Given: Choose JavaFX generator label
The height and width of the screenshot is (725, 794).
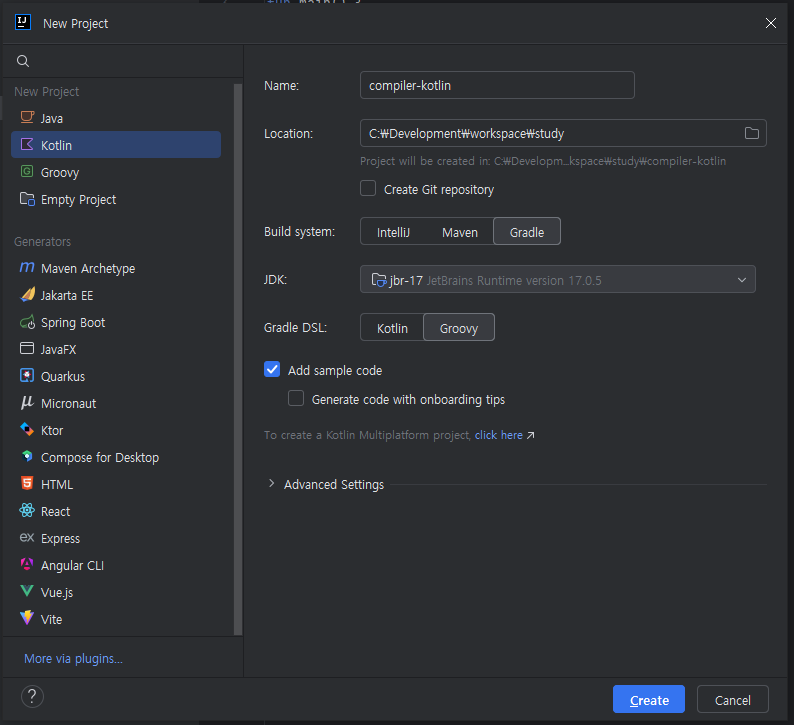Looking at the screenshot, I should coord(58,349).
